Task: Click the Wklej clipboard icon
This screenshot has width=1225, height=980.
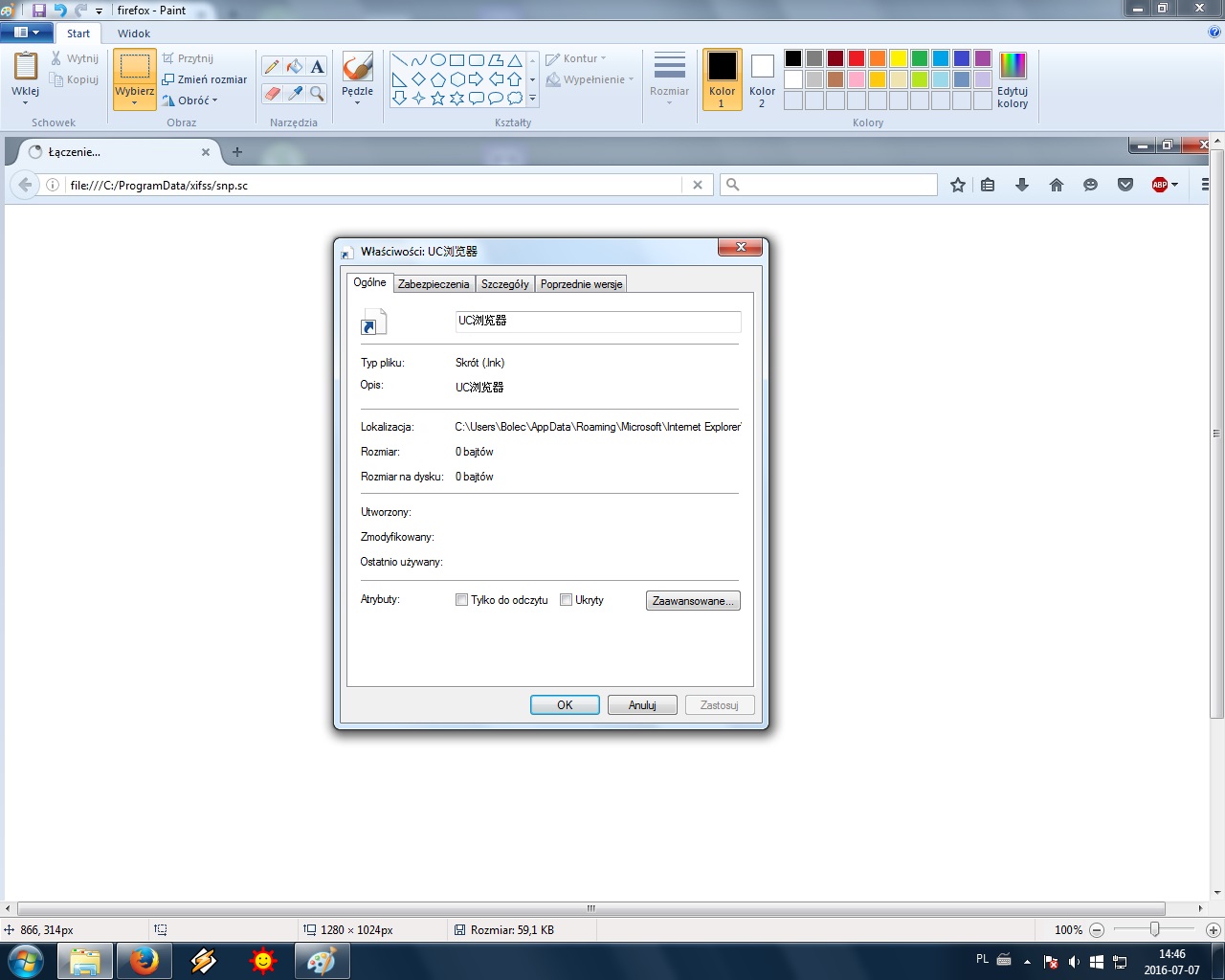Action: pos(26,67)
